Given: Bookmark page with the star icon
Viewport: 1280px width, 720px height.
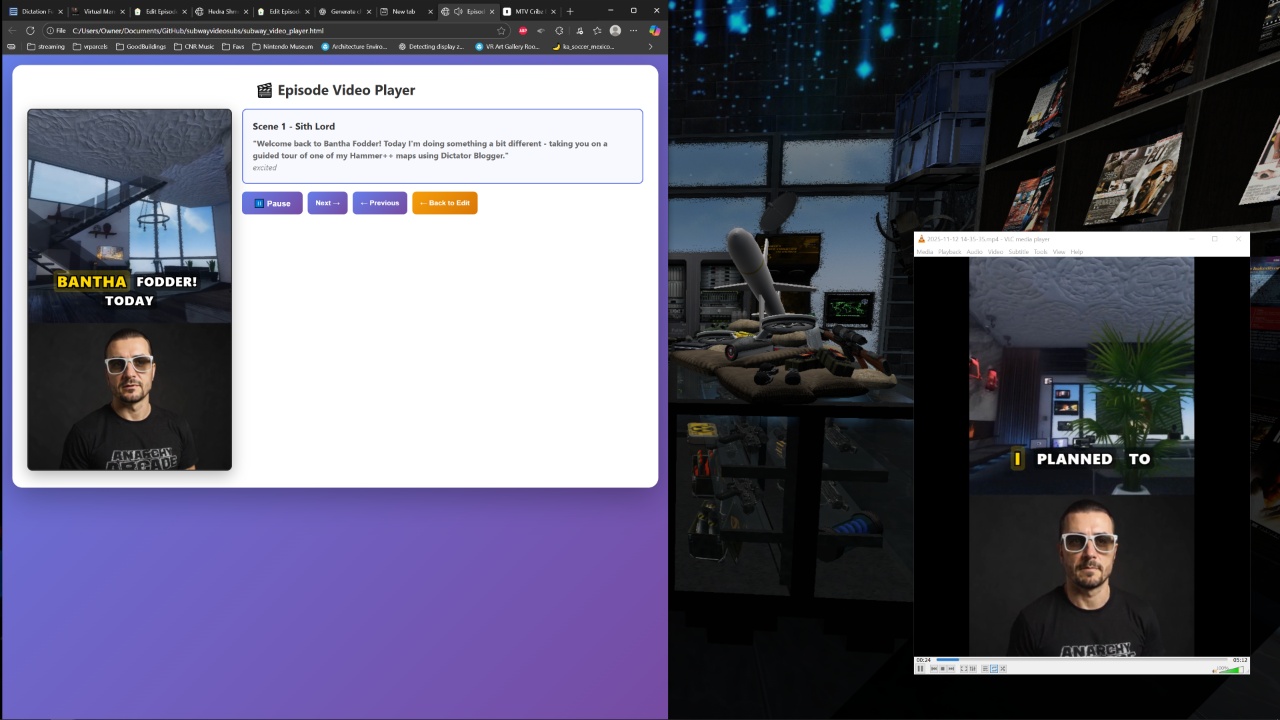Looking at the screenshot, I should click(501, 31).
